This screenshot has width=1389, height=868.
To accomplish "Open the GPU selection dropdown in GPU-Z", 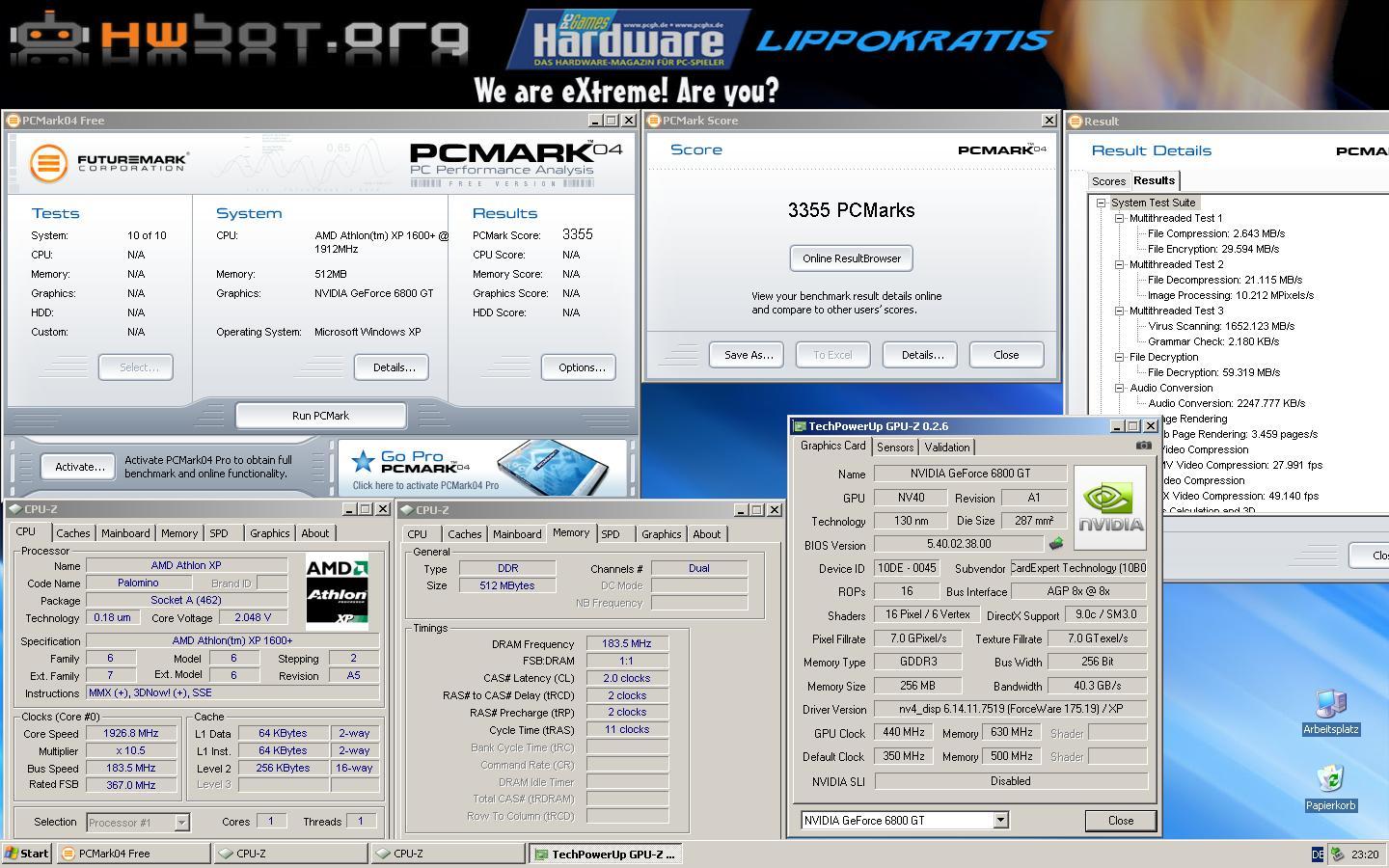I will (x=1000, y=820).
